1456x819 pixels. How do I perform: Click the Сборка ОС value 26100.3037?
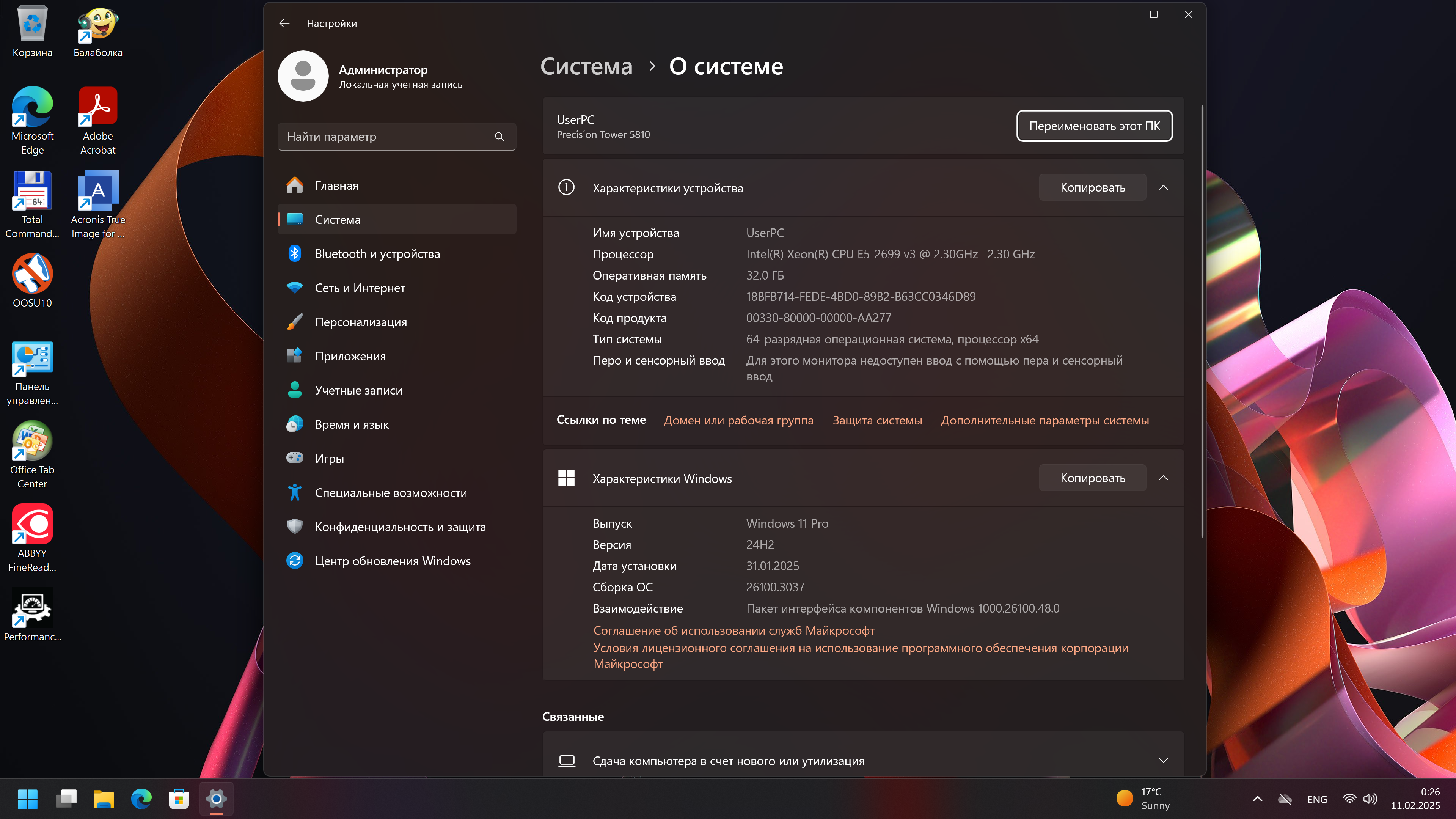coord(775,587)
